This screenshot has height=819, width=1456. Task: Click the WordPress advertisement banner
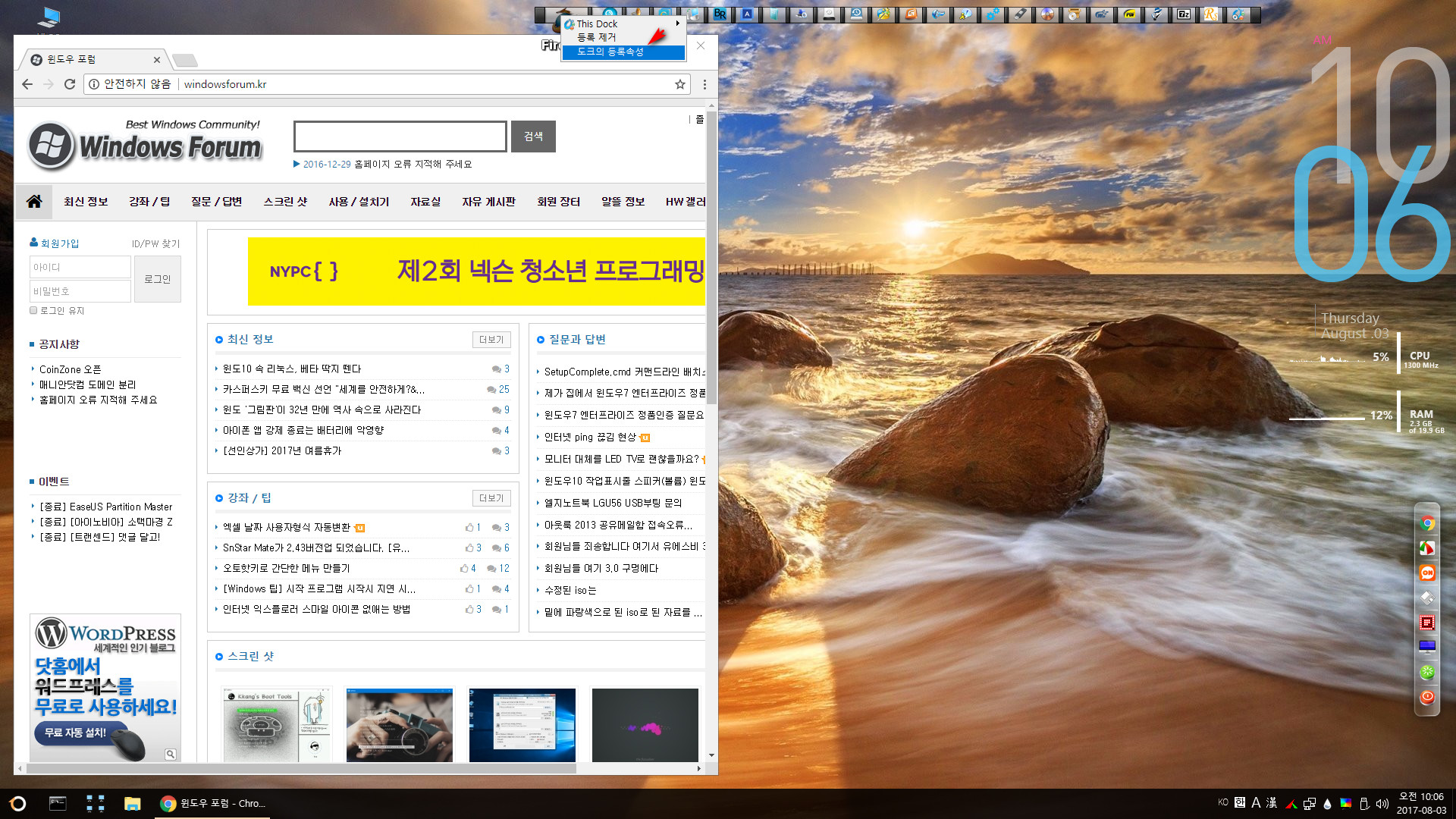click(x=105, y=688)
